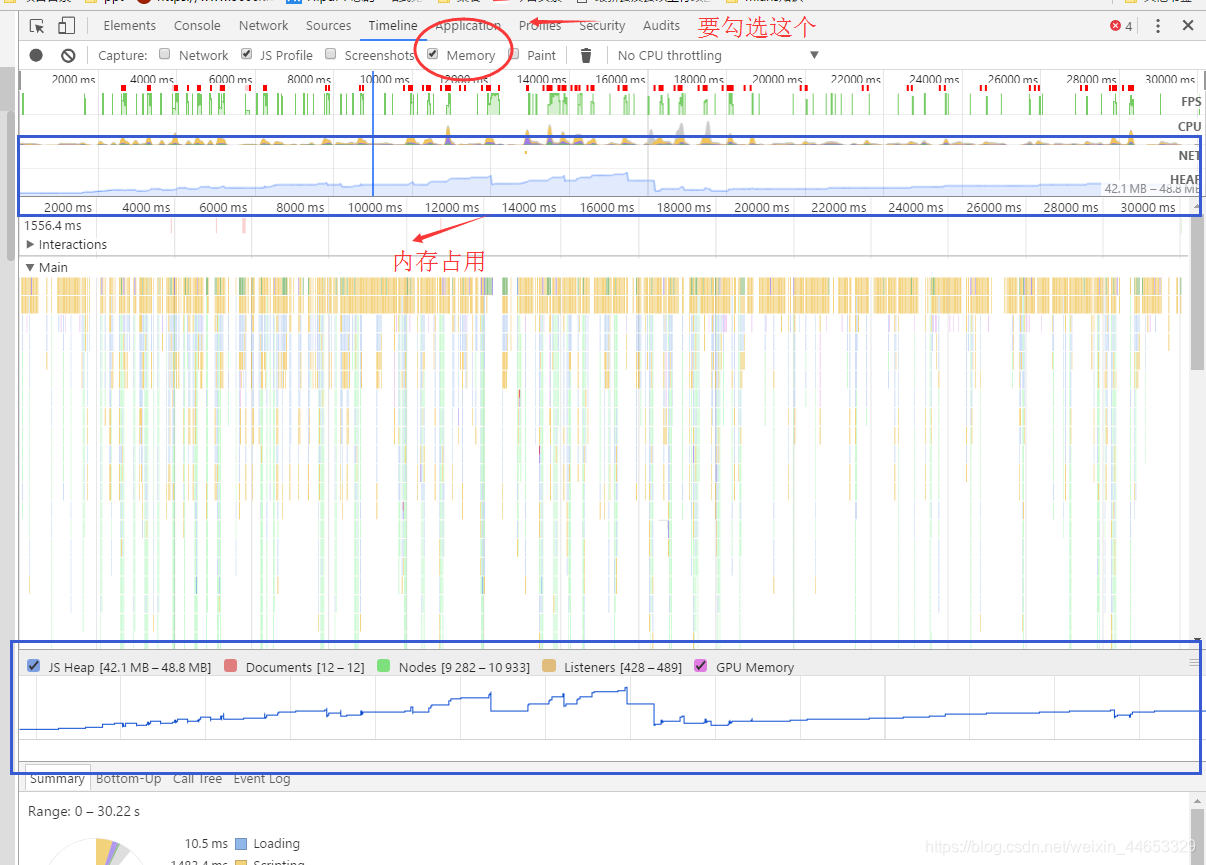The image size is (1206, 865).
Task: Activate the inspect element picker icon
Action: [37, 26]
